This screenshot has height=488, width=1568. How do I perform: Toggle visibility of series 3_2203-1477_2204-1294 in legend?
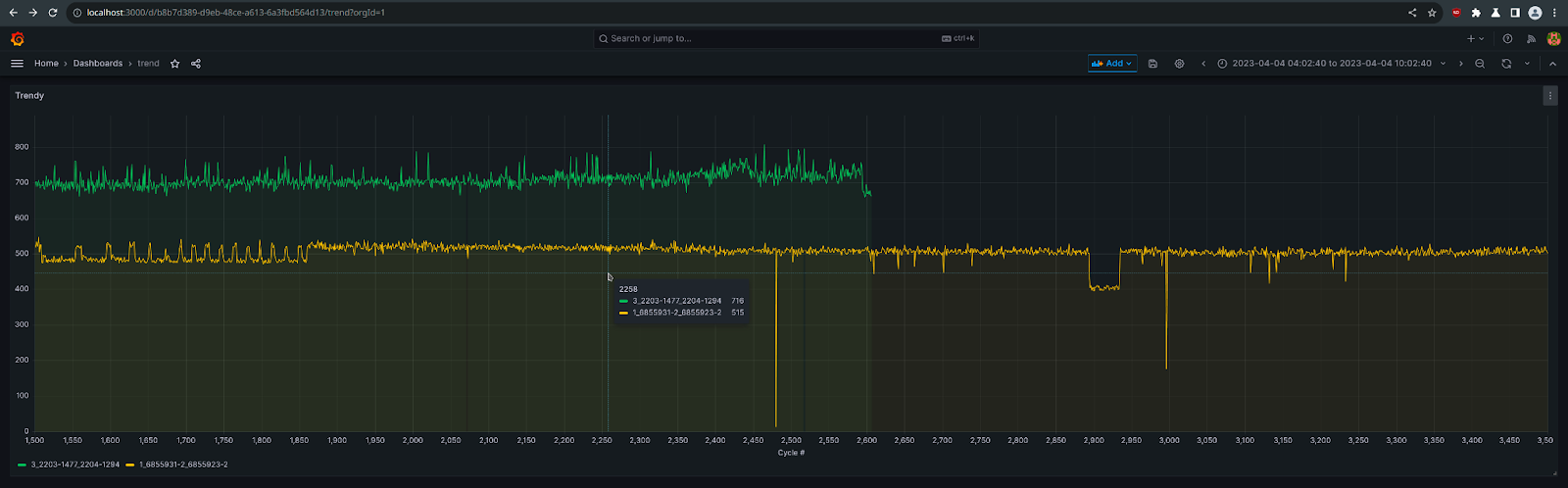[74, 464]
